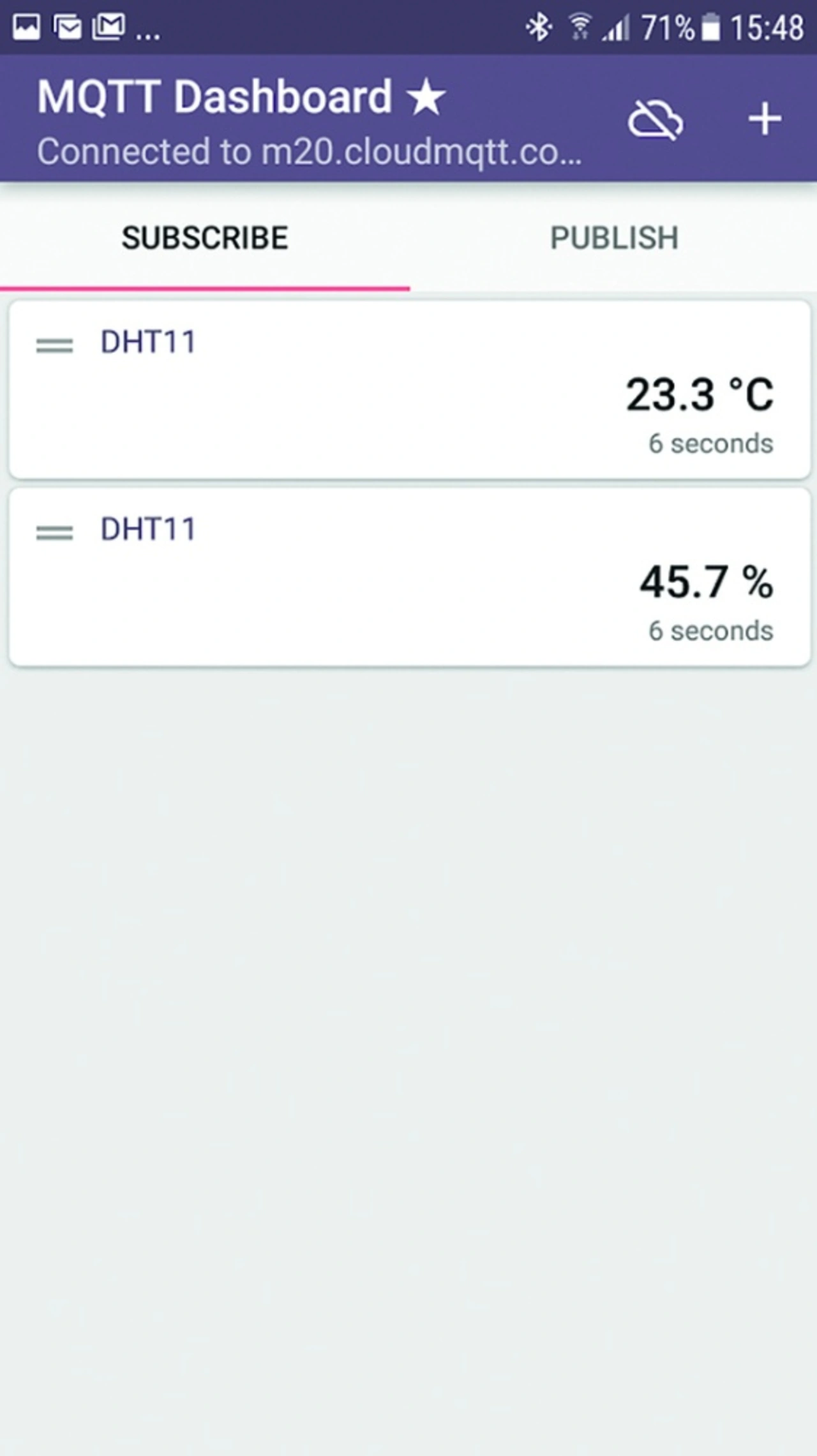Tap the first mail notification icon

67,27
